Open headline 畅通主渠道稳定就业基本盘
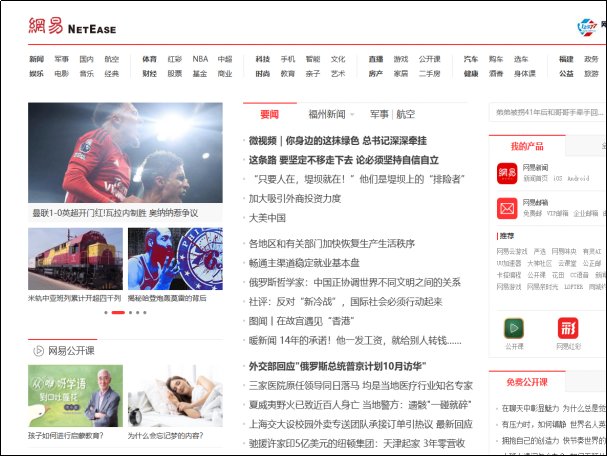607x456 pixels. [304, 263]
